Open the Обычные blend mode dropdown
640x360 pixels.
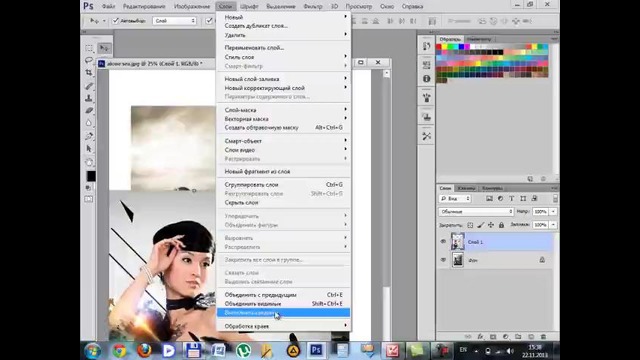(476, 211)
